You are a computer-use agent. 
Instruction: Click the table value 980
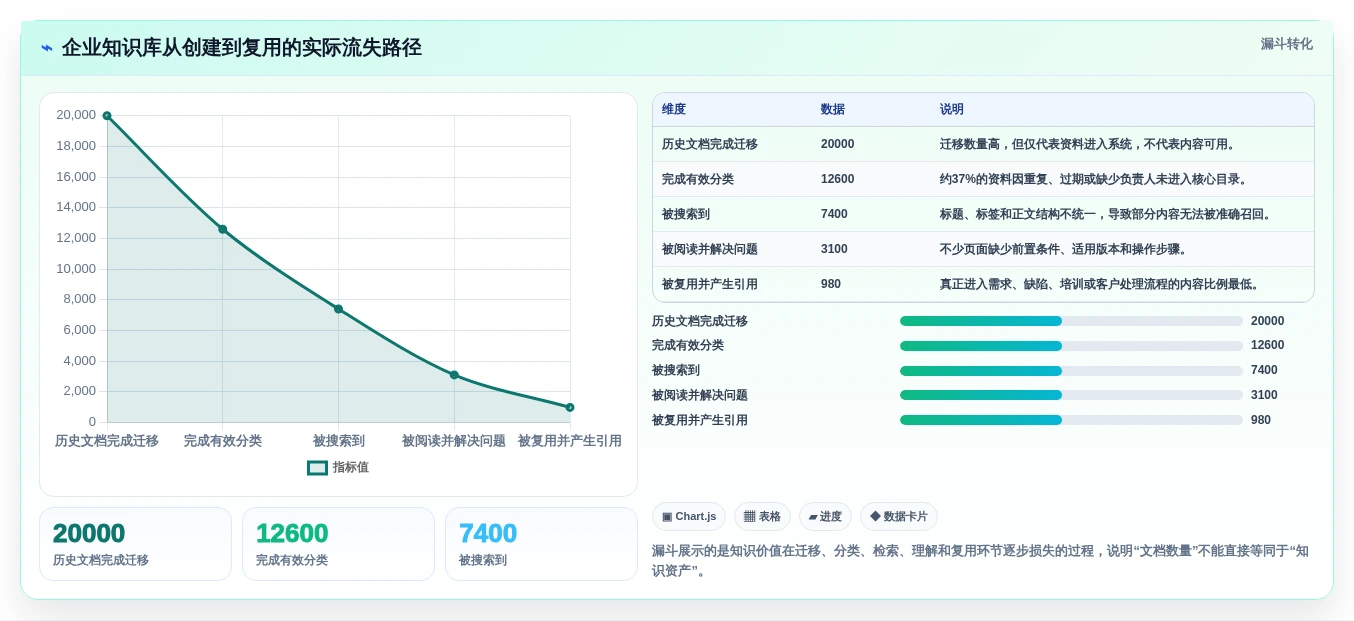tap(831, 284)
